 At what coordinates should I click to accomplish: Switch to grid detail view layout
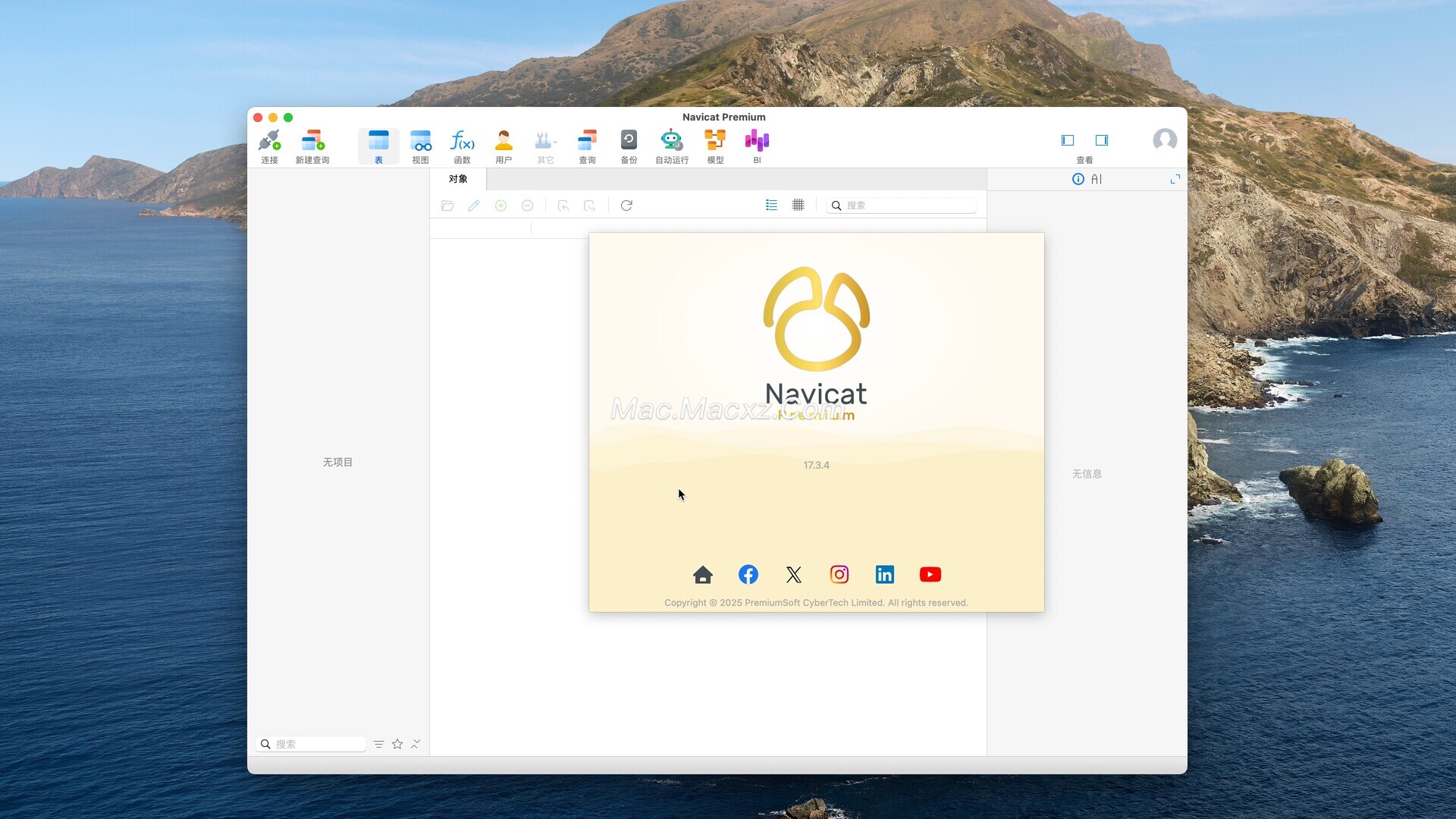pos(798,206)
